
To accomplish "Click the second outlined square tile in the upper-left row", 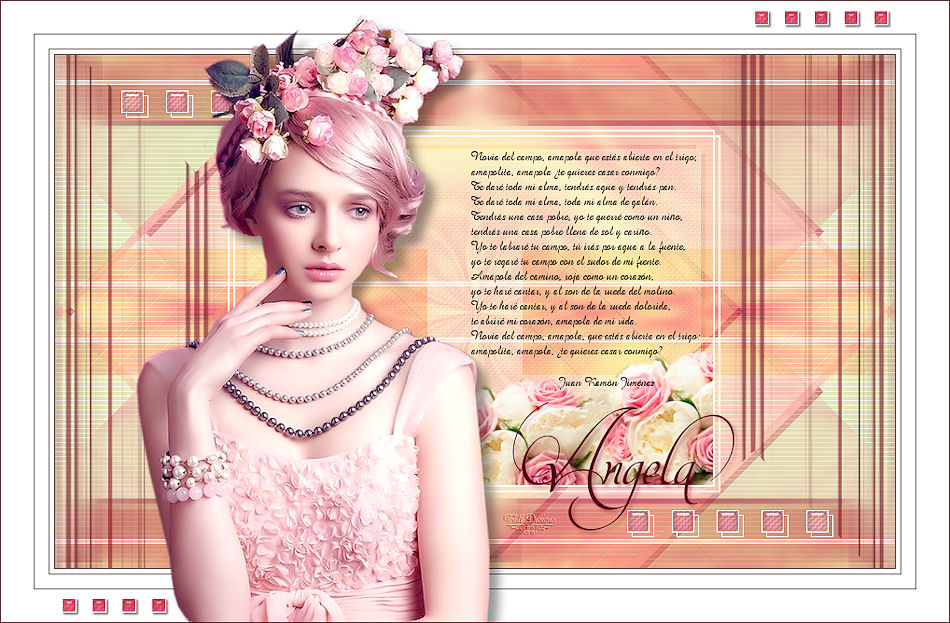I will (x=178, y=102).
